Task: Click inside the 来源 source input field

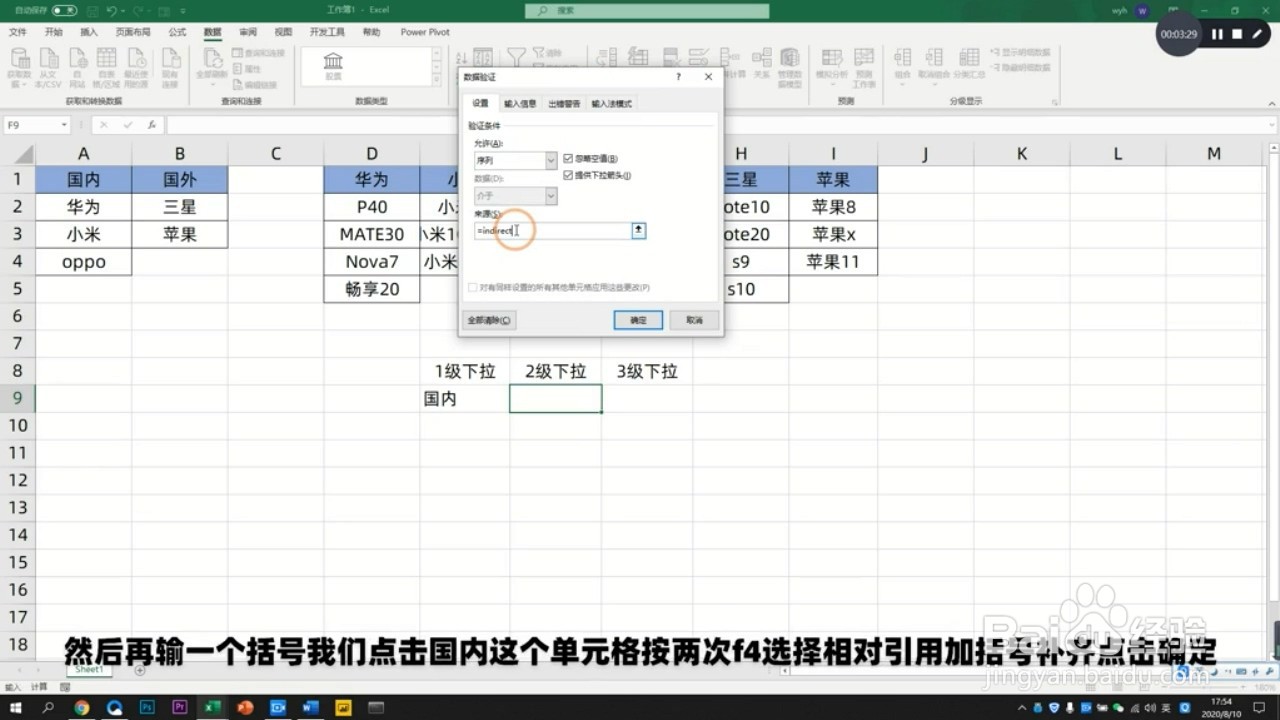Action: click(552, 230)
